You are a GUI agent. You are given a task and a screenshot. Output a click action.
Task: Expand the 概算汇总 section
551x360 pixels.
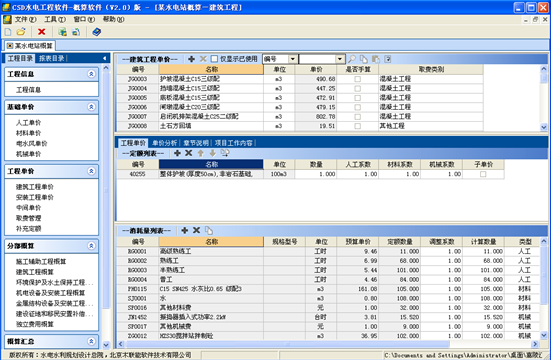(91, 341)
